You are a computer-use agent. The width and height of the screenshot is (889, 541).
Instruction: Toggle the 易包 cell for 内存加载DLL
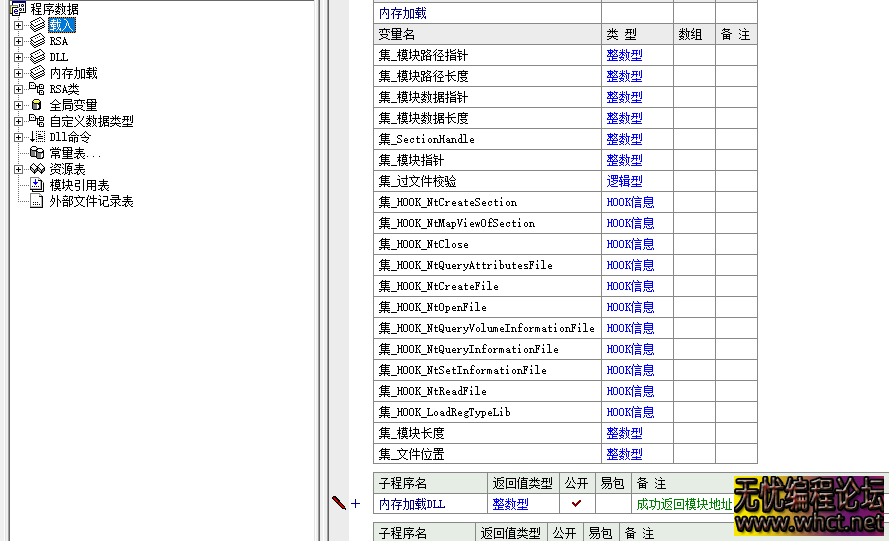tap(613, 504)
